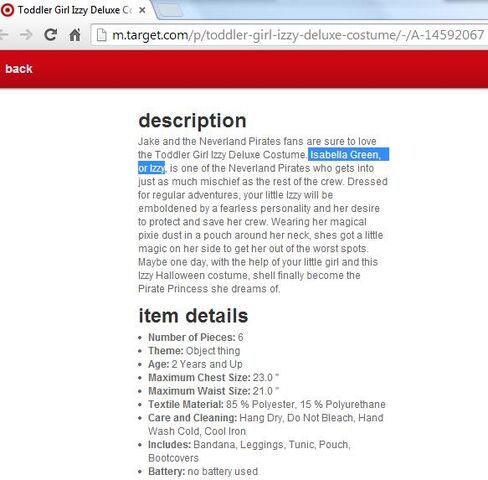The height and width of the screenshot is (480, 488).
Task: Click the 'Battery: no battery used' entry
Action: [x=203, y=471]
